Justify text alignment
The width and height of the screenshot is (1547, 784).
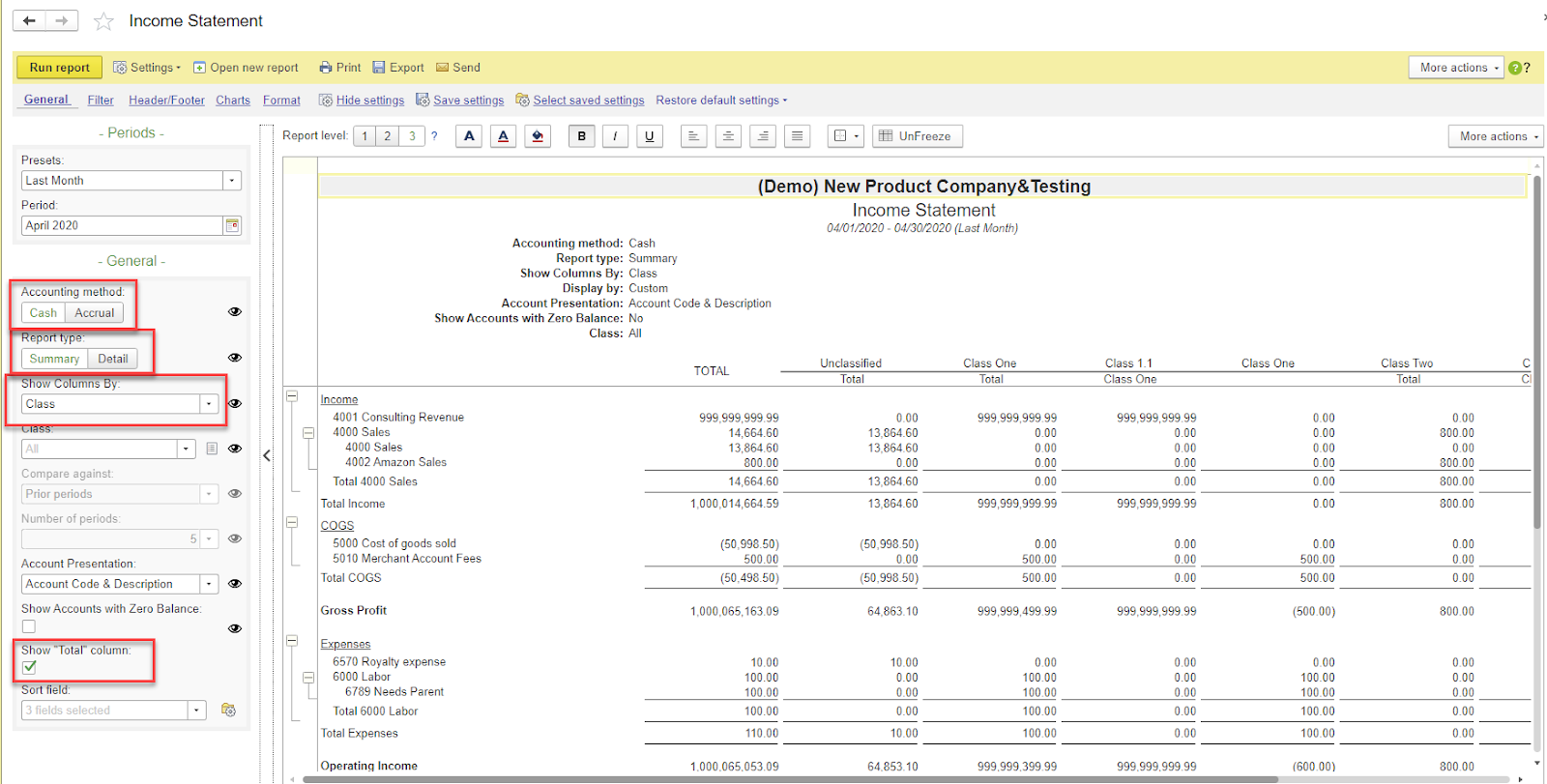pyautogui.click(x=797, y=136)
